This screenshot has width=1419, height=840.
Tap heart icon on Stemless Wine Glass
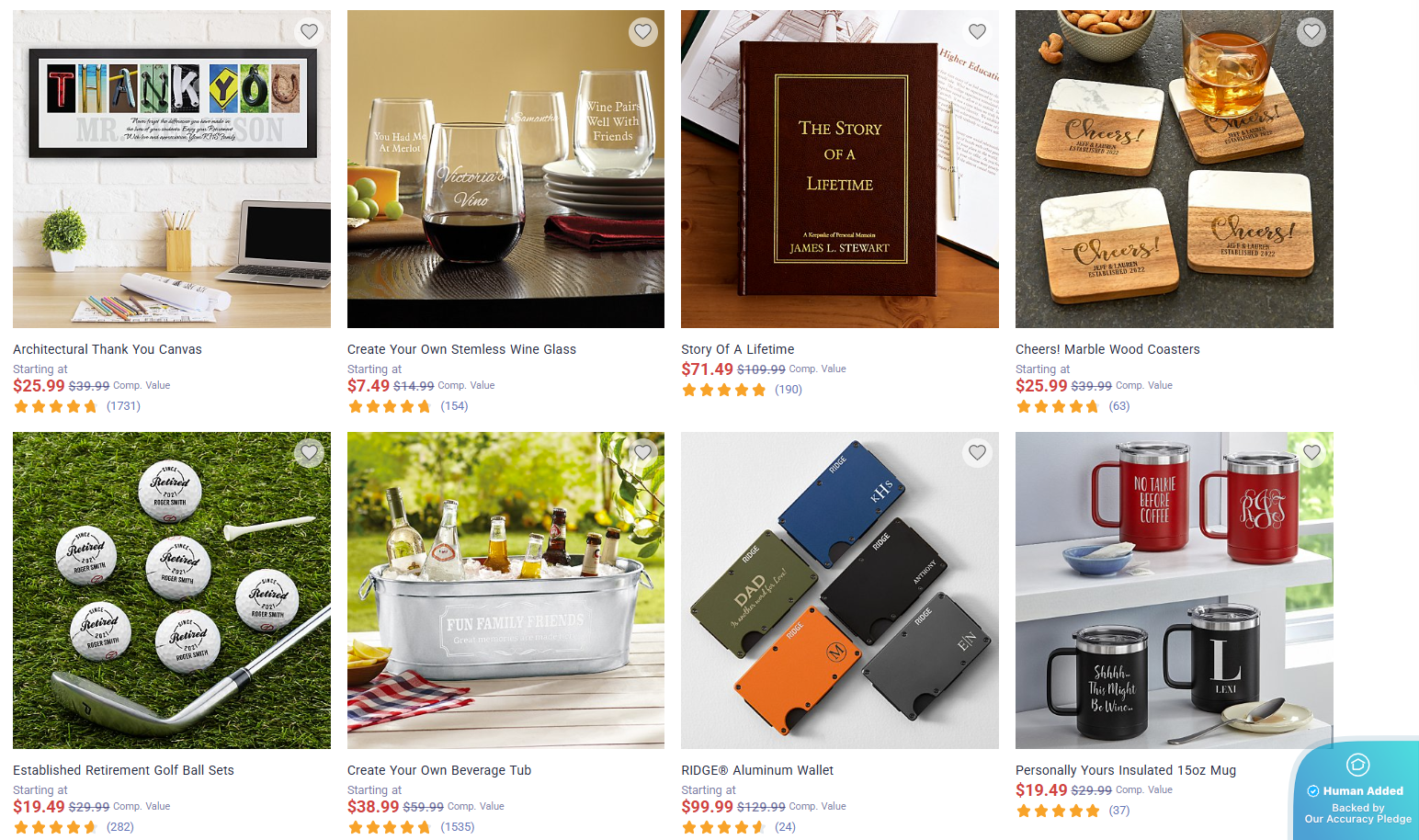coord(643,31)
